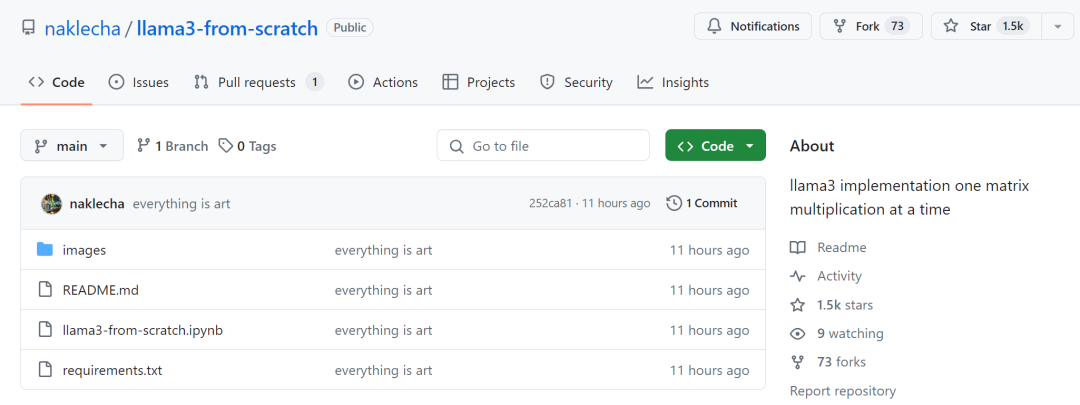Click the images folder icon
Viewport: 1080px width, 405px height.
point(45,249)
